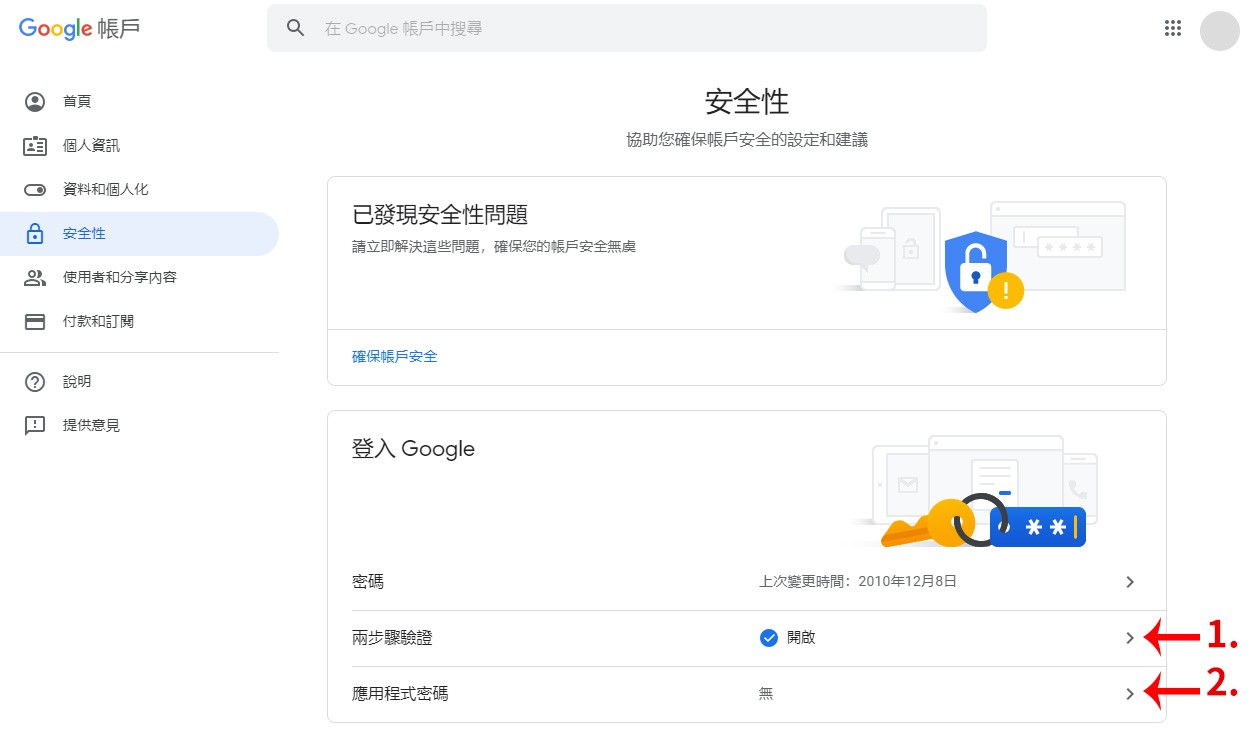Click the blue check icon beside 開啟

[769, 638]
